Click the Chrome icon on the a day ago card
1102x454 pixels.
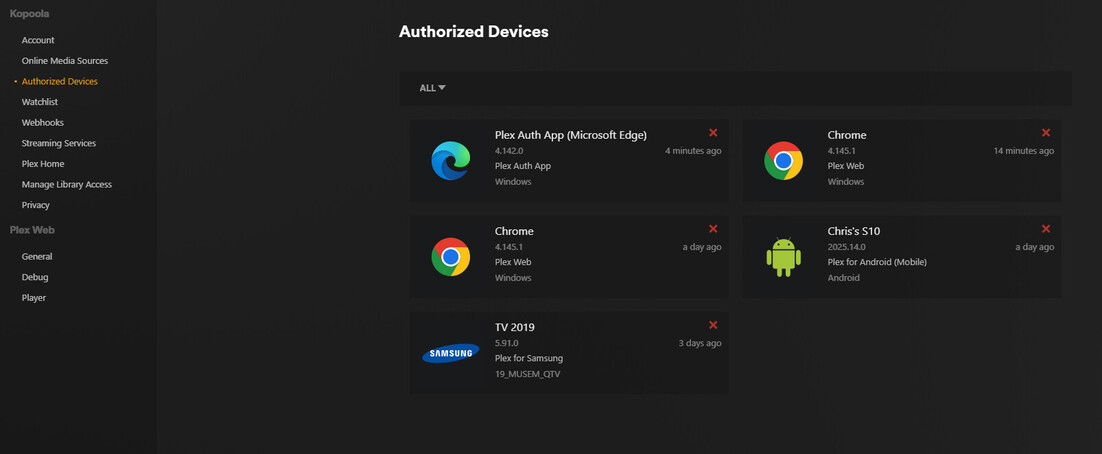pyautogui.click(x=450, y=257)
